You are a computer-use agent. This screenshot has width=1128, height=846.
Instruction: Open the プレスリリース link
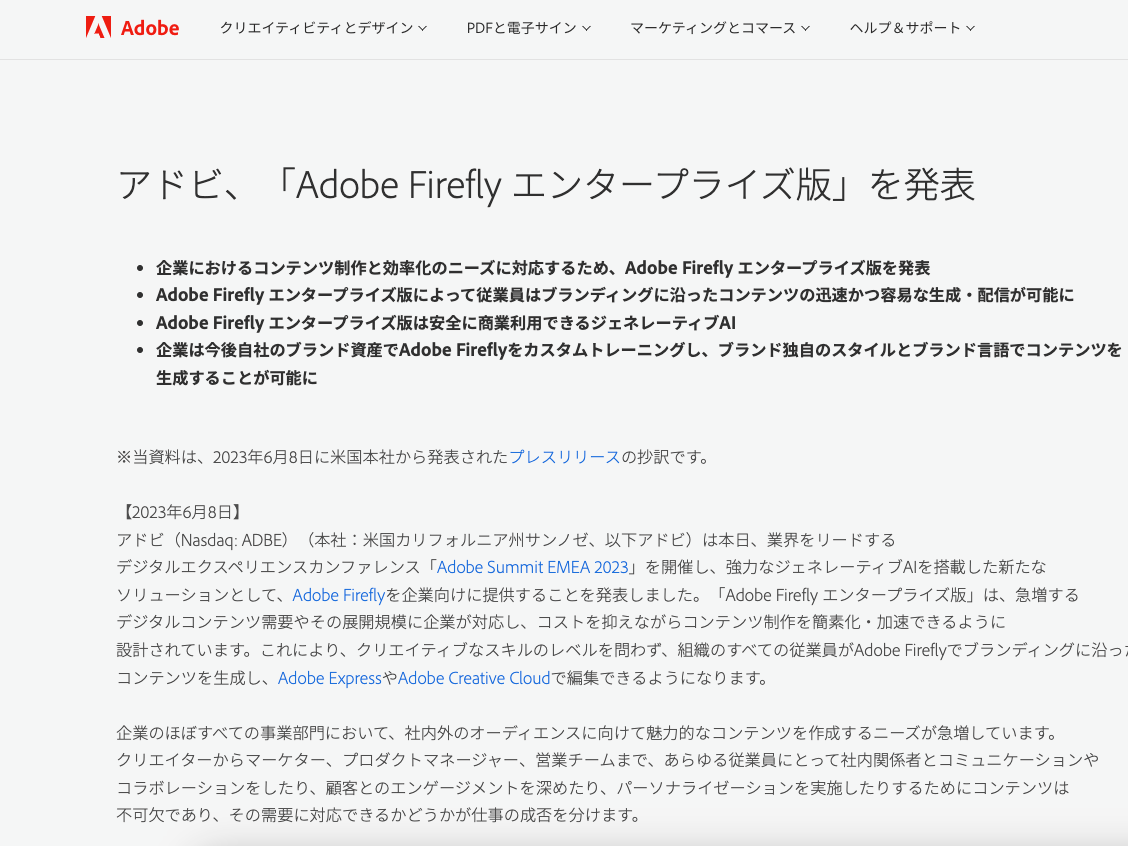pyautogui.click(x=564, y=456)
